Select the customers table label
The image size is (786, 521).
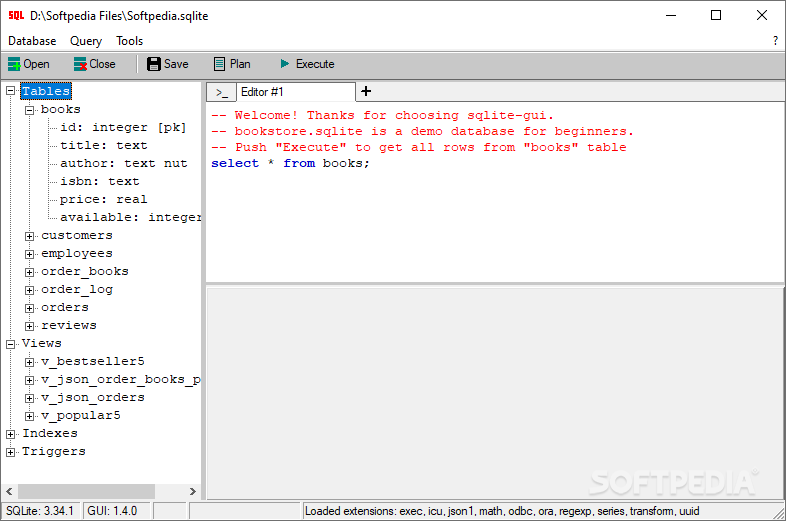(x=77, y=235)
